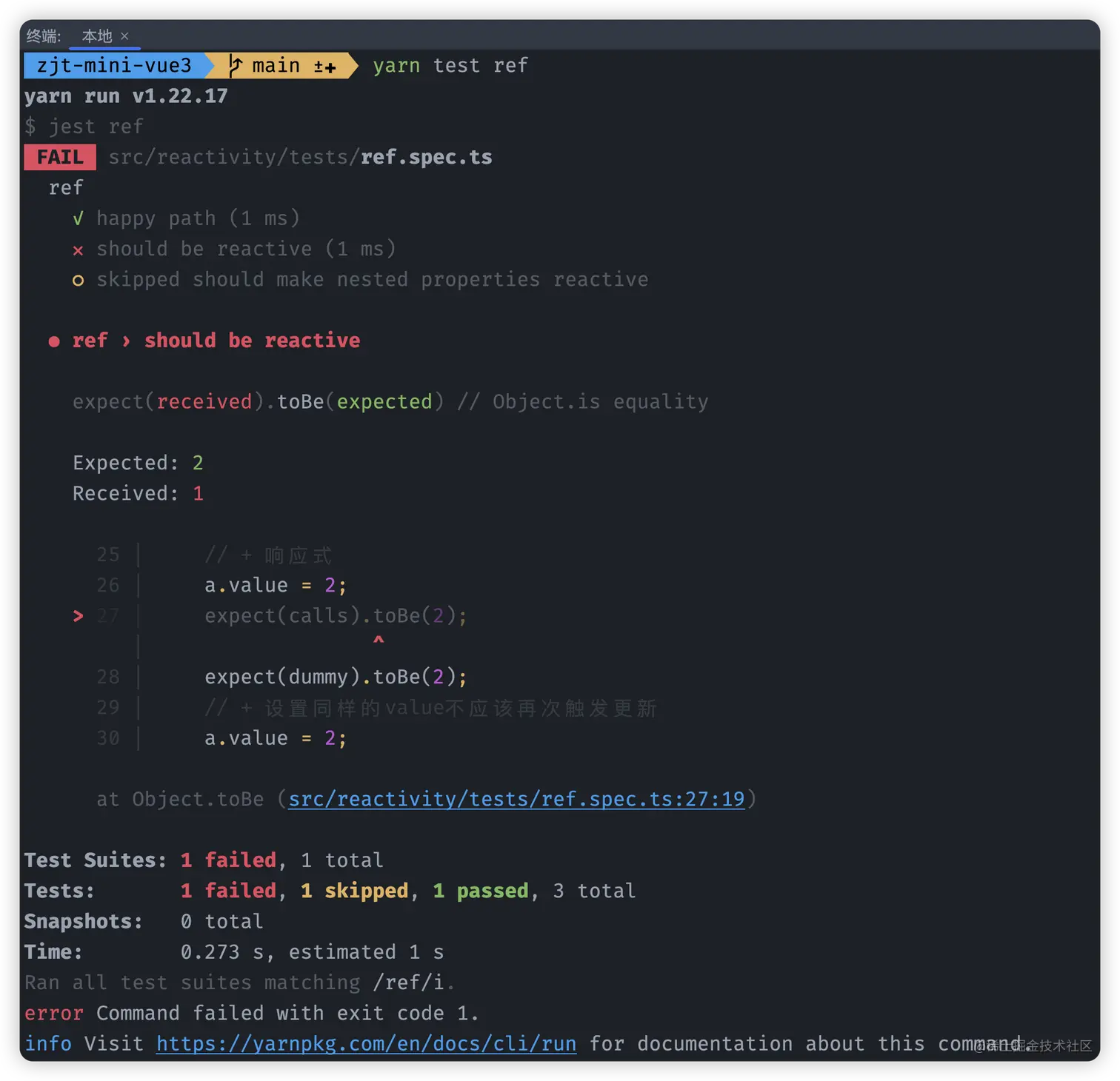Click 'Expected: 2' line
This screenshot has width=1120, height=1081.
[138, 463]
